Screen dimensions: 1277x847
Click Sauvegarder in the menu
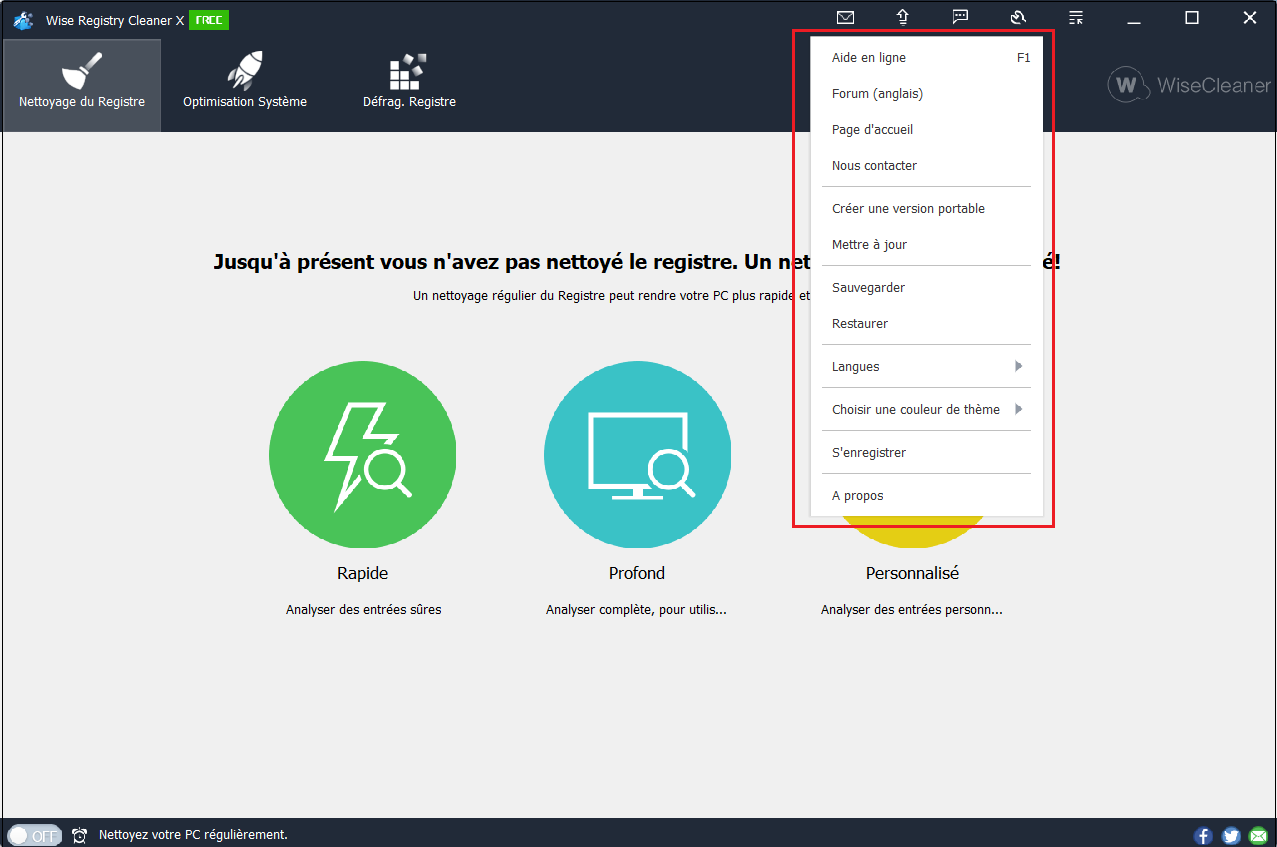[x=926, y=288]
